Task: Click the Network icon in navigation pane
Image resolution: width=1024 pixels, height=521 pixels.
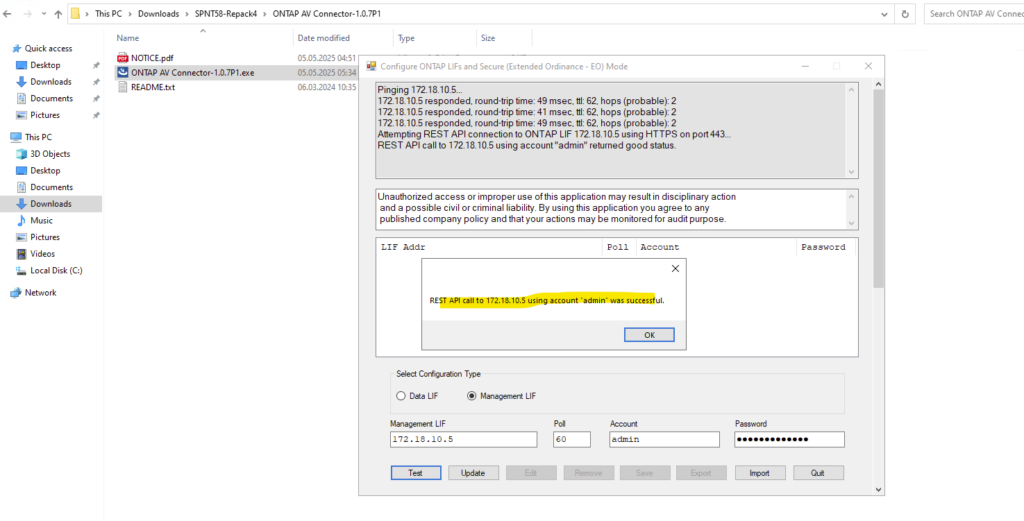Action: point(15,293)
